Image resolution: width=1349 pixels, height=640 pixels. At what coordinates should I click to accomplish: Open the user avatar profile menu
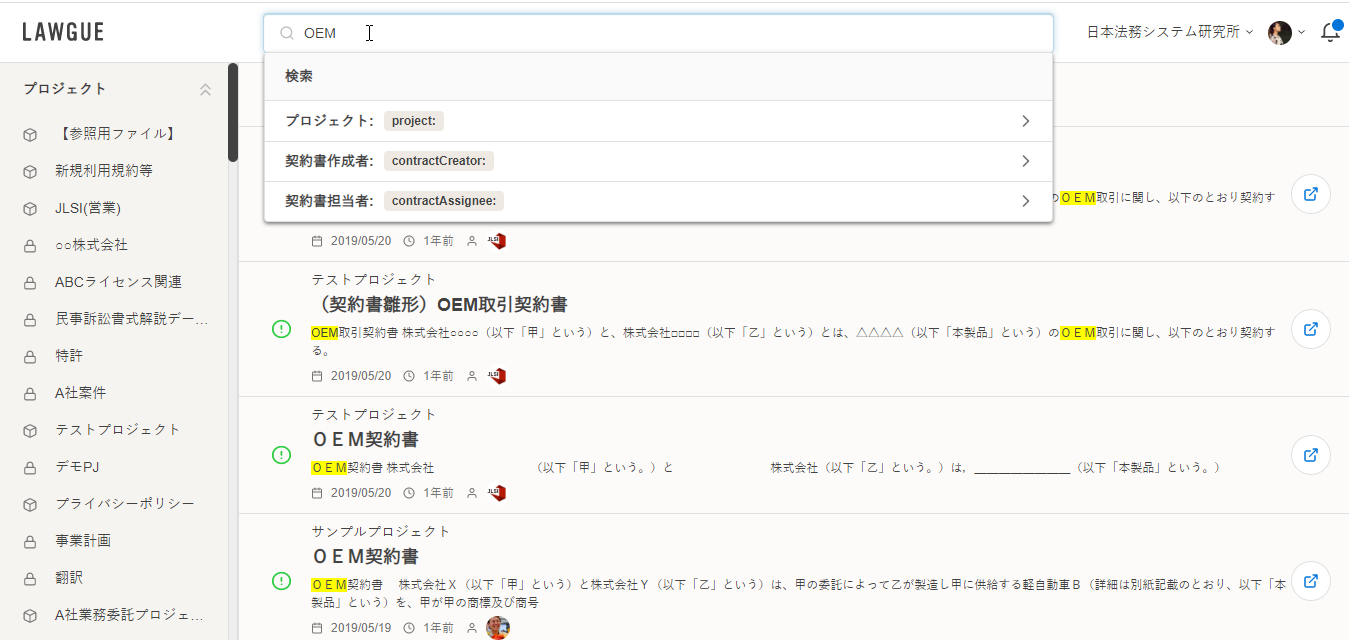(x=1280, y=33)
